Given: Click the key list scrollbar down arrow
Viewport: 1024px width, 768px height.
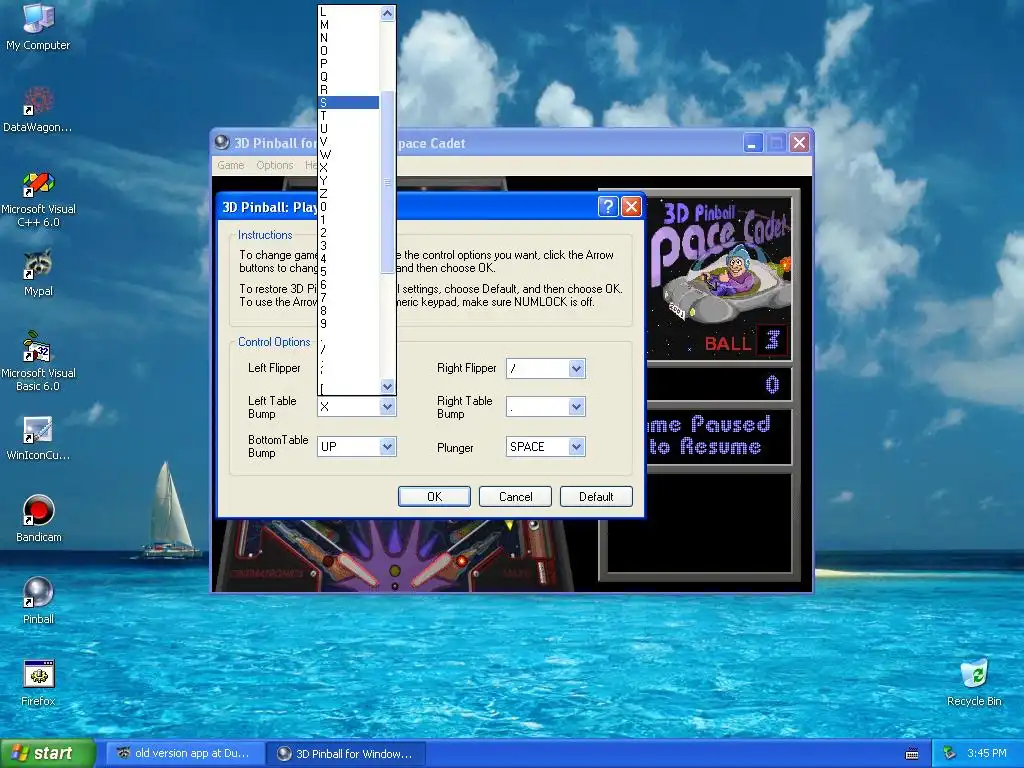Looking at the screenshot, I should (387, 387).
